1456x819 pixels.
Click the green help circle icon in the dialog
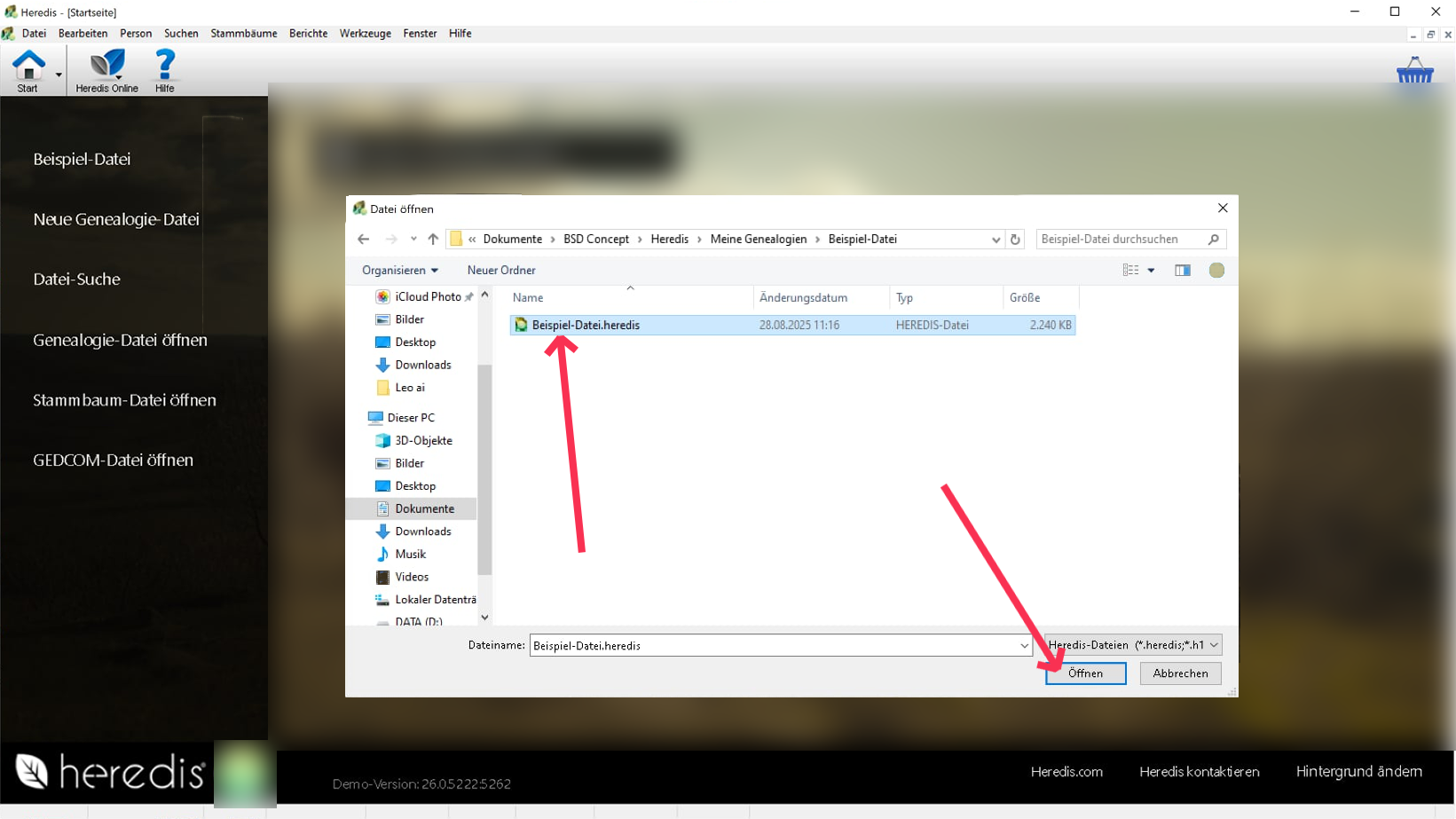(x=1216, y=271)
